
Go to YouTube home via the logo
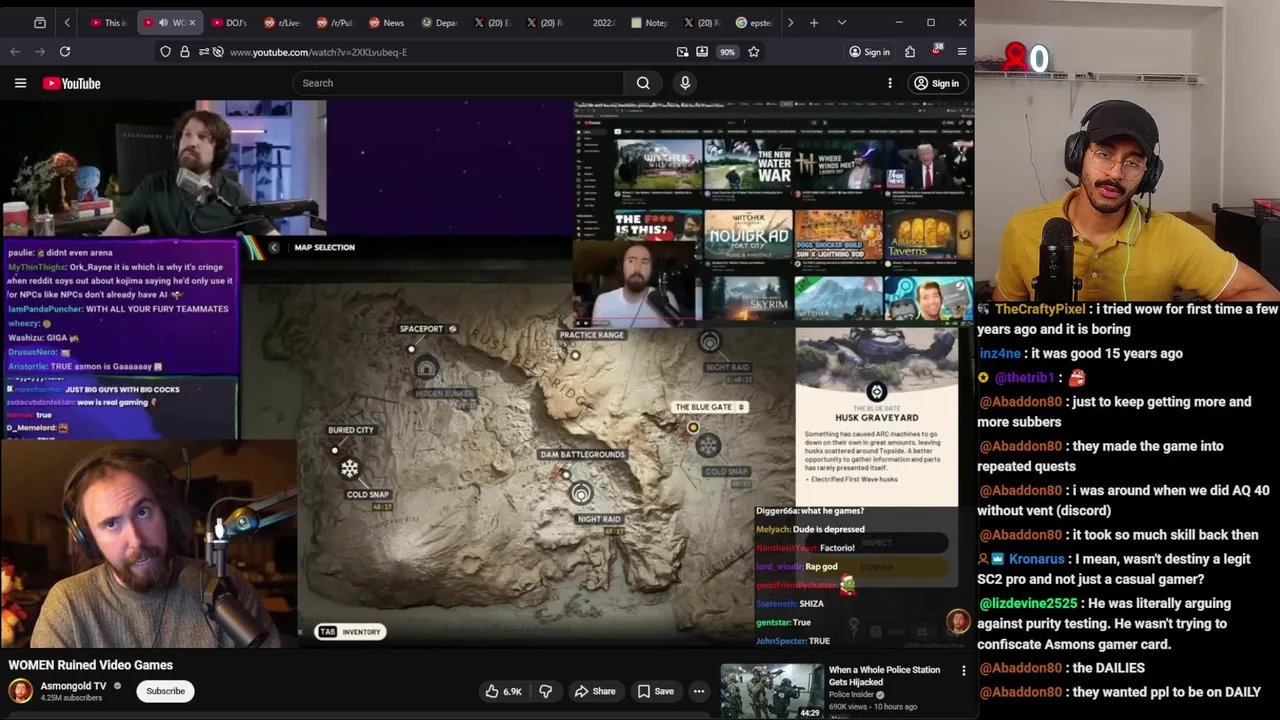pyautogui.click(x=72, y=83)
